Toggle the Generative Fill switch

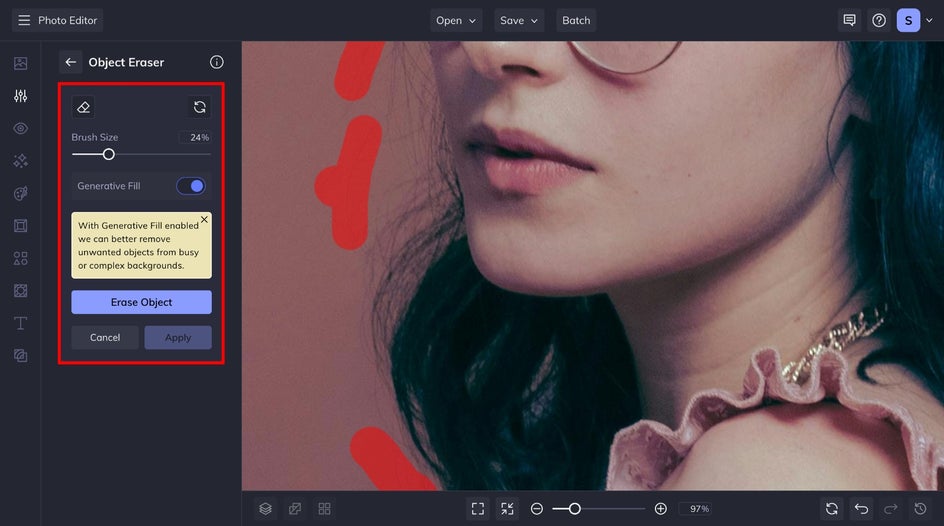(x=190, y=186)
